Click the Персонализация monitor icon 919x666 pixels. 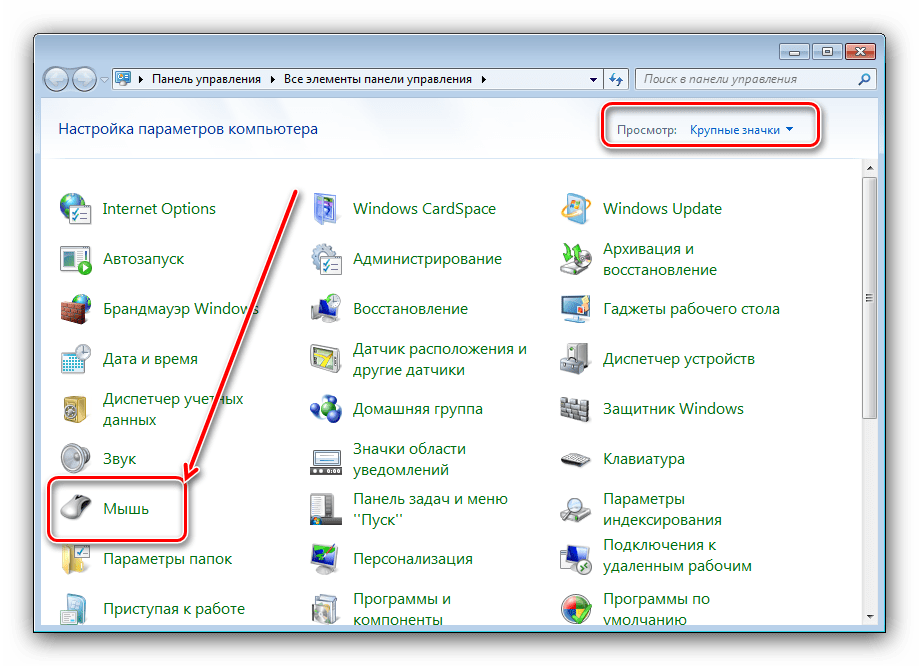click(x=325, y=559)
